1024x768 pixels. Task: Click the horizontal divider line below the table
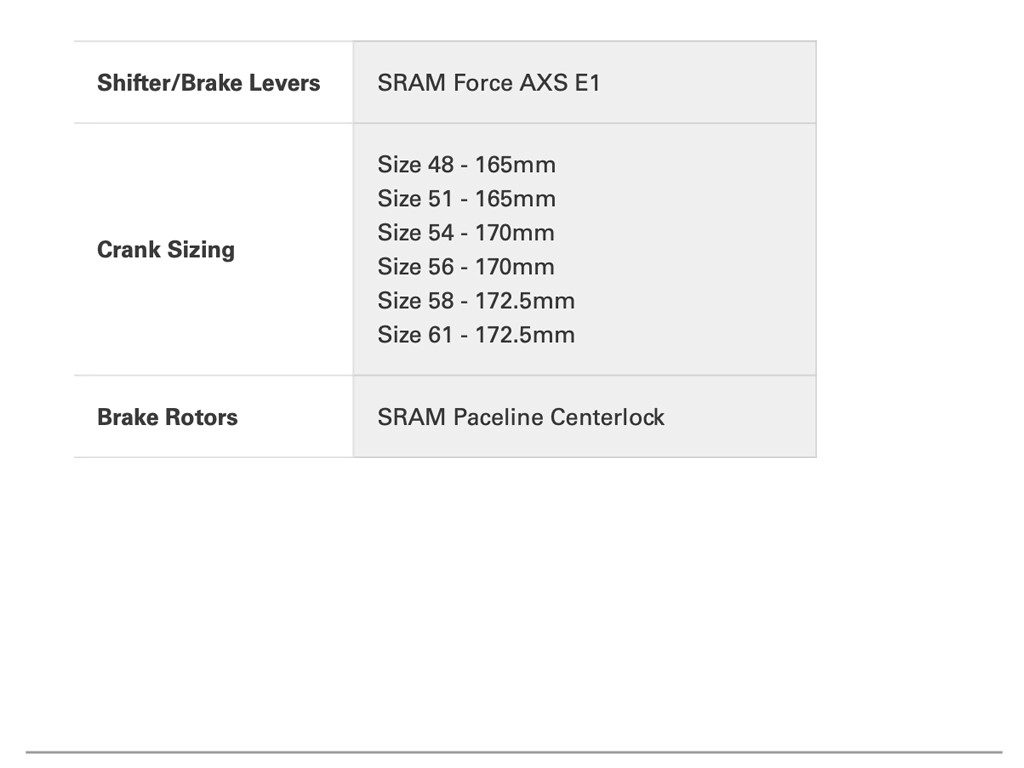click(513, 752)
